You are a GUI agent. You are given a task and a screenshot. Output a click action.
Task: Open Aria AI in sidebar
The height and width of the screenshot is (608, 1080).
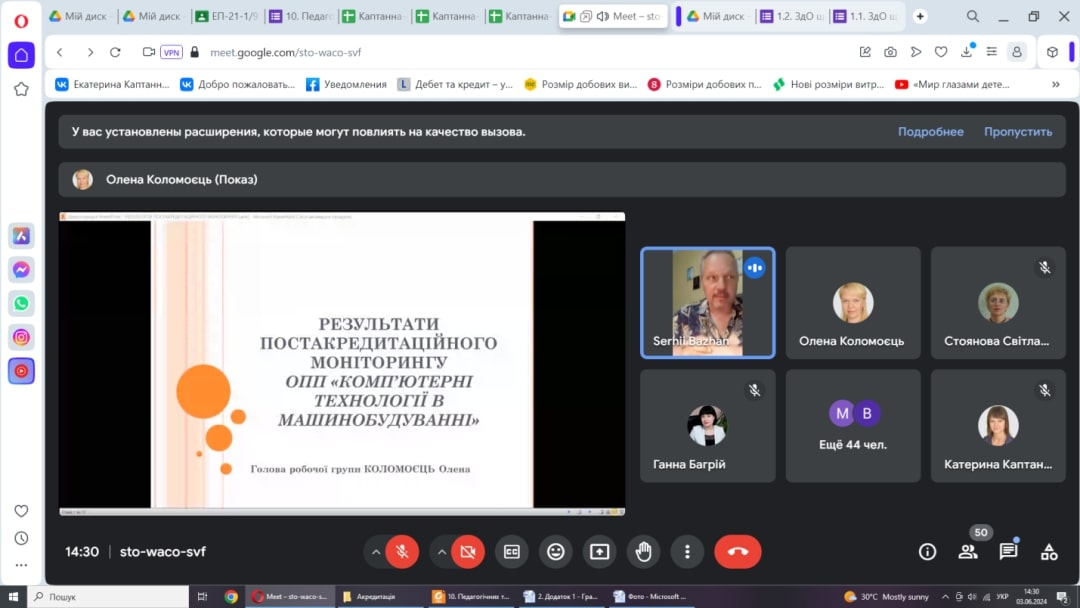pos(21,236)
